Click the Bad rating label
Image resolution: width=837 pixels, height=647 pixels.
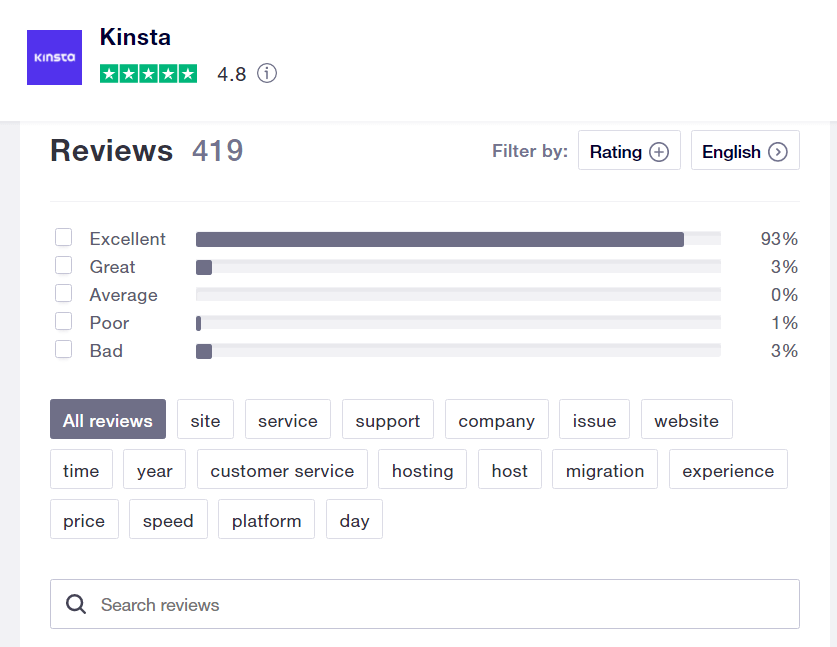click(x=106, y=351)
